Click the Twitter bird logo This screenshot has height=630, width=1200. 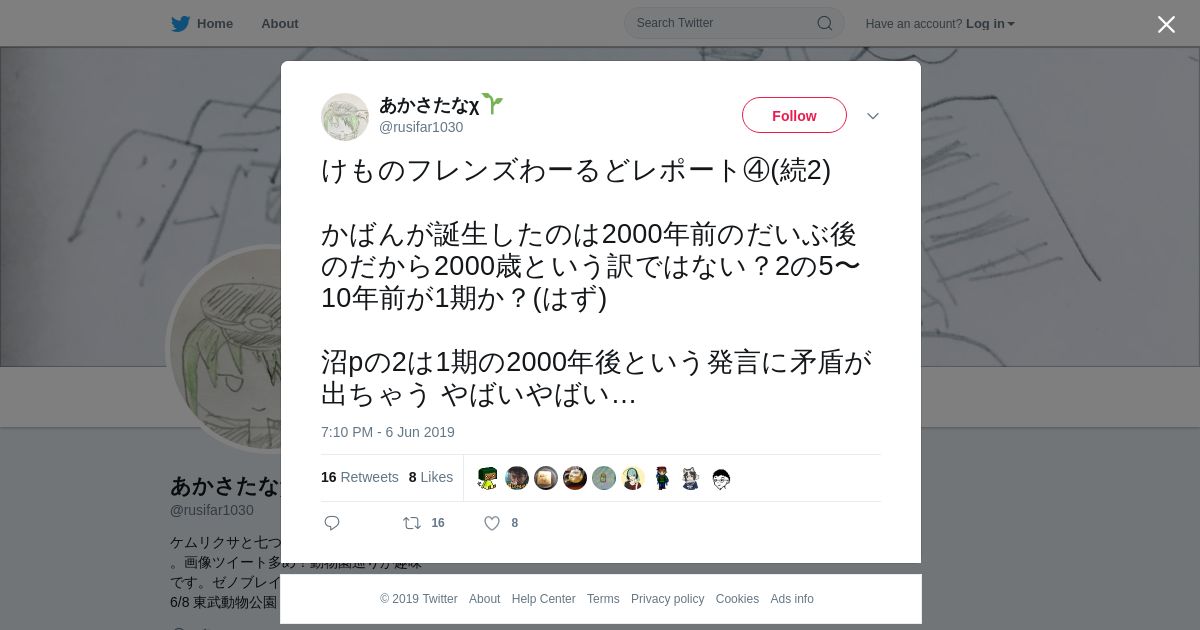(x=180, y=24)
